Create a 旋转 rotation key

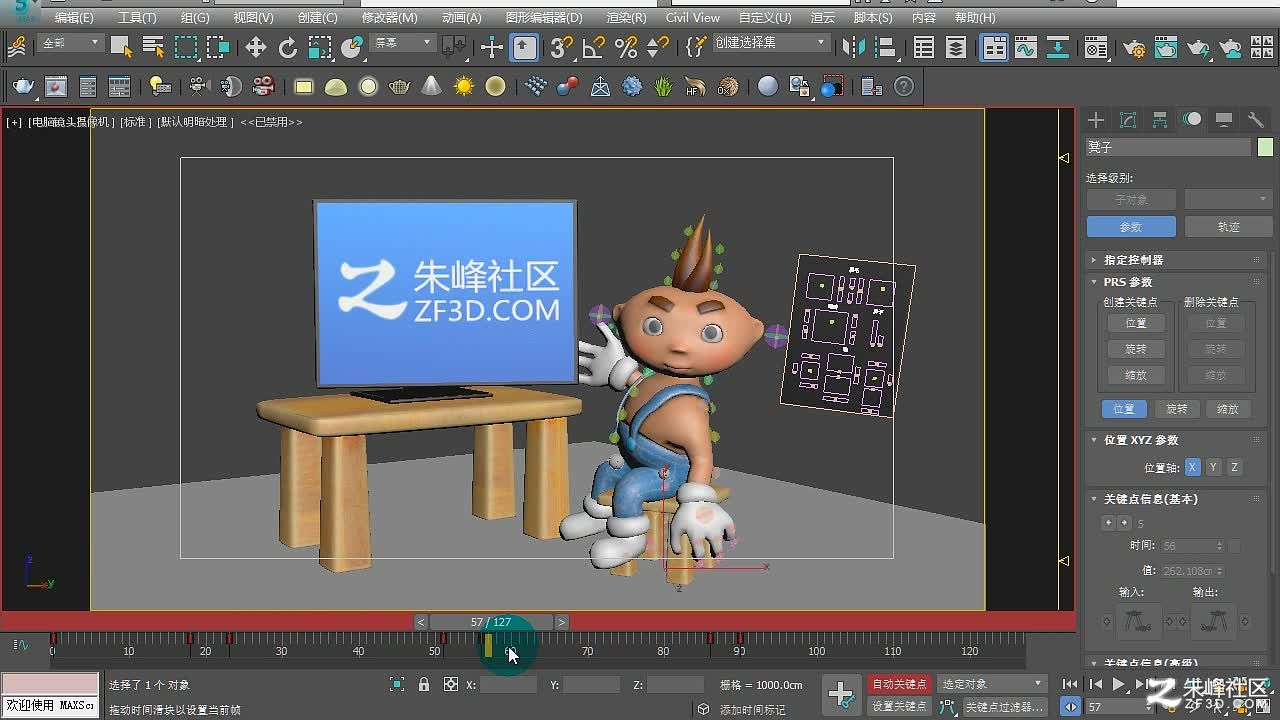[x=1136, y=349]
